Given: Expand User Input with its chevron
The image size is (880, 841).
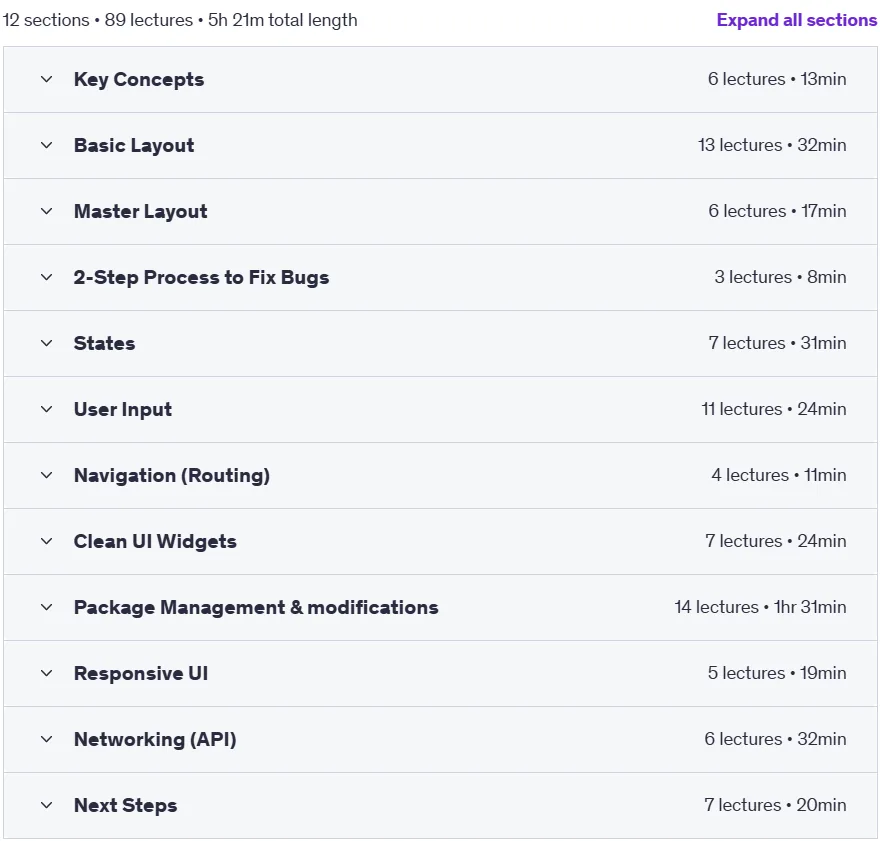Looking at the screenshot, I should tap(47, 410).
